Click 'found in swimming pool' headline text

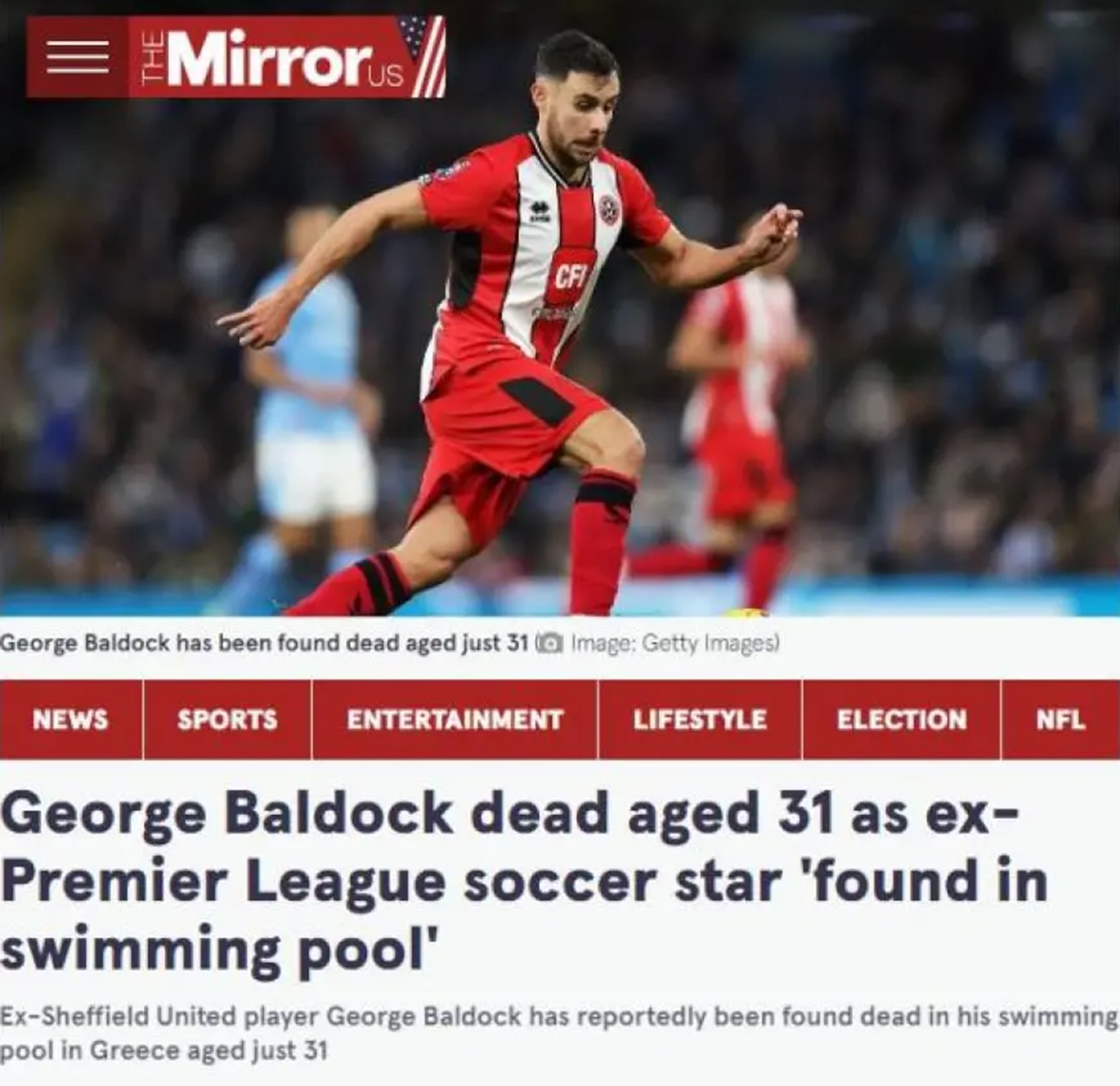(524, 917)
